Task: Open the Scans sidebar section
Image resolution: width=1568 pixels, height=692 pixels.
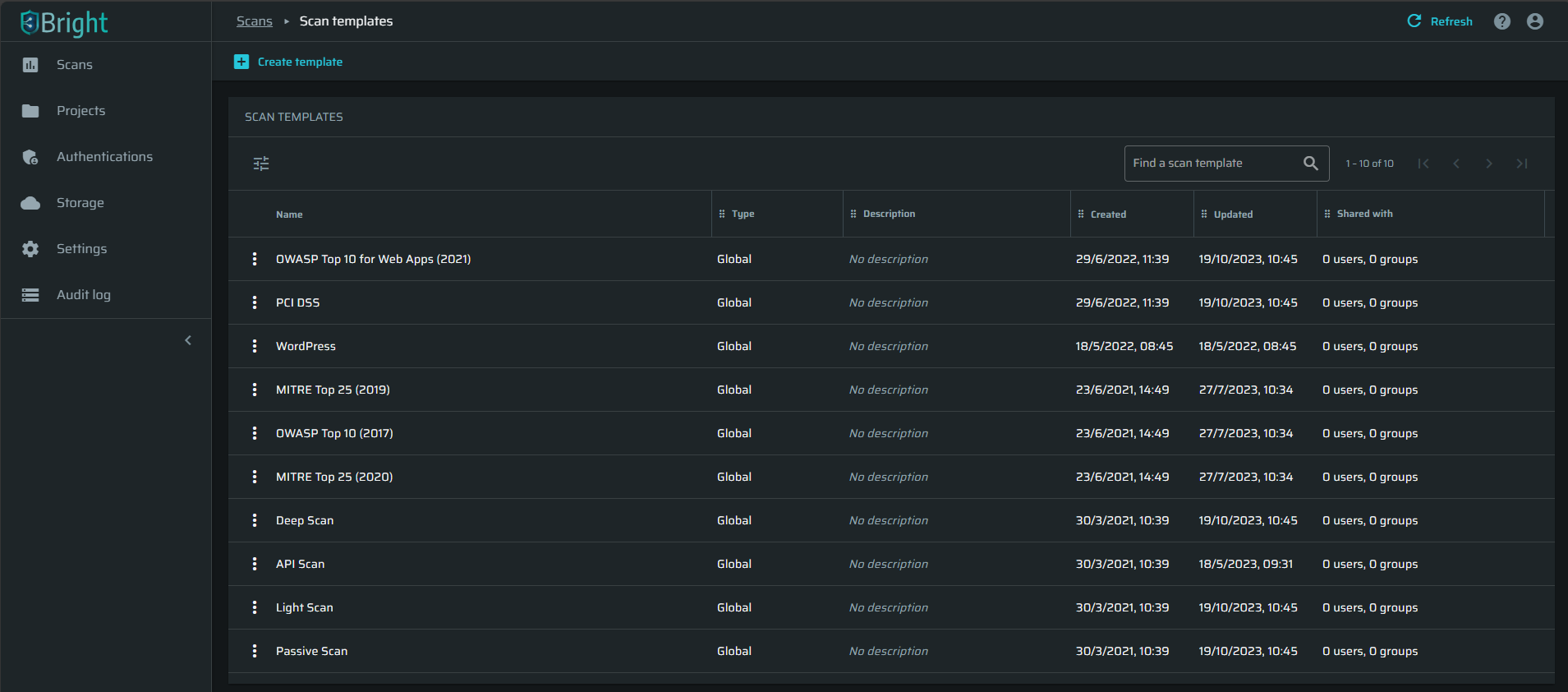Action: (105, 65)
